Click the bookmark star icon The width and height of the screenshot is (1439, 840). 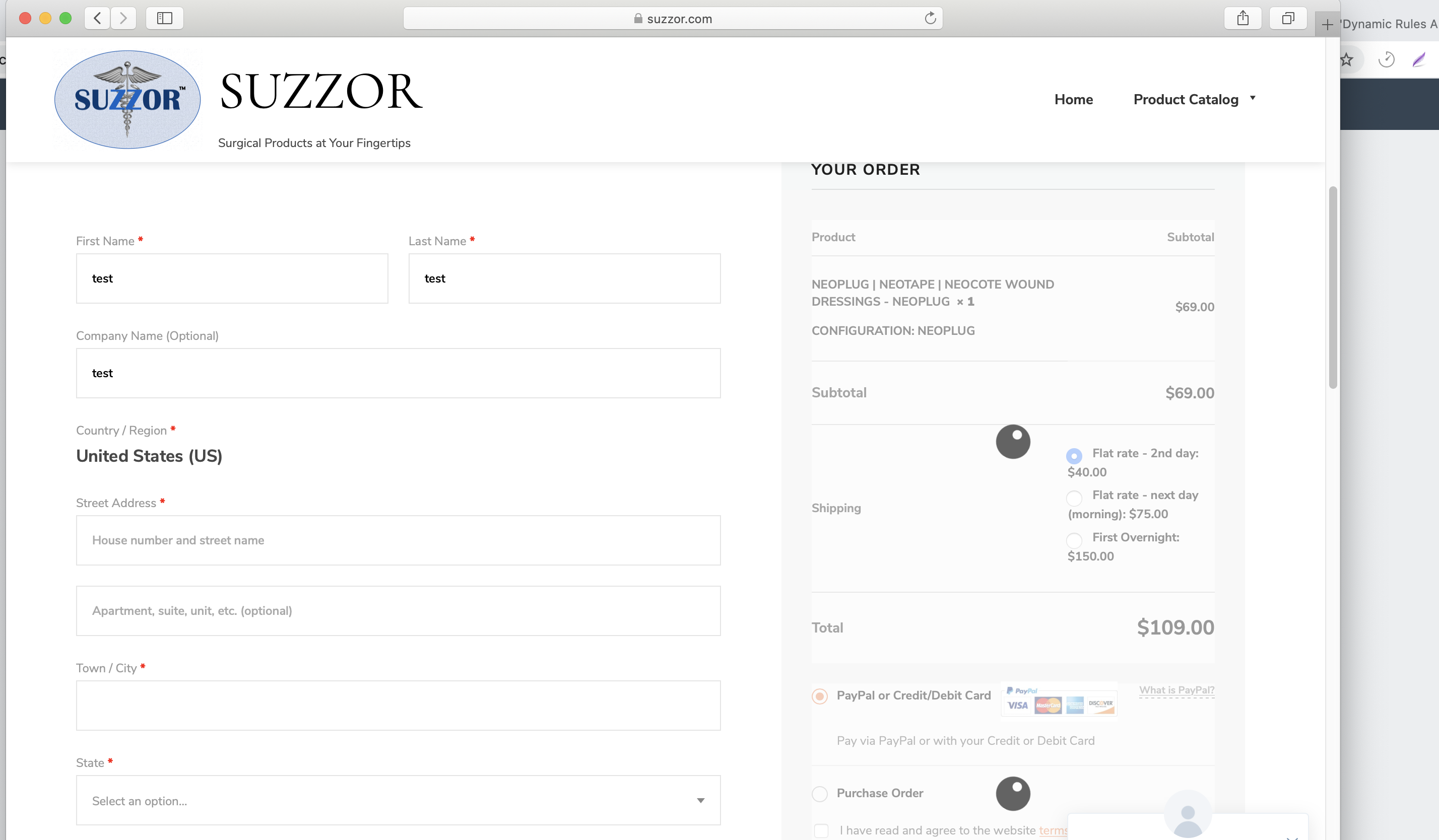click(1347, 59)
